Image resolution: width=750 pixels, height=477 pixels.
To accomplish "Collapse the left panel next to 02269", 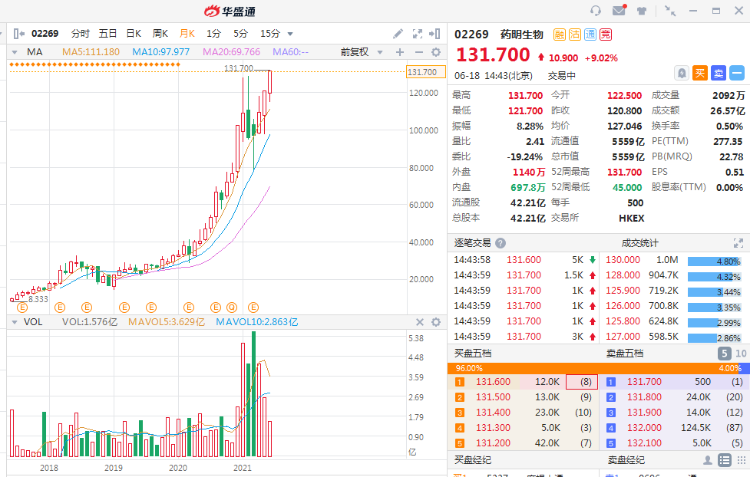I will pyautogui.click(x=19, y=33).
